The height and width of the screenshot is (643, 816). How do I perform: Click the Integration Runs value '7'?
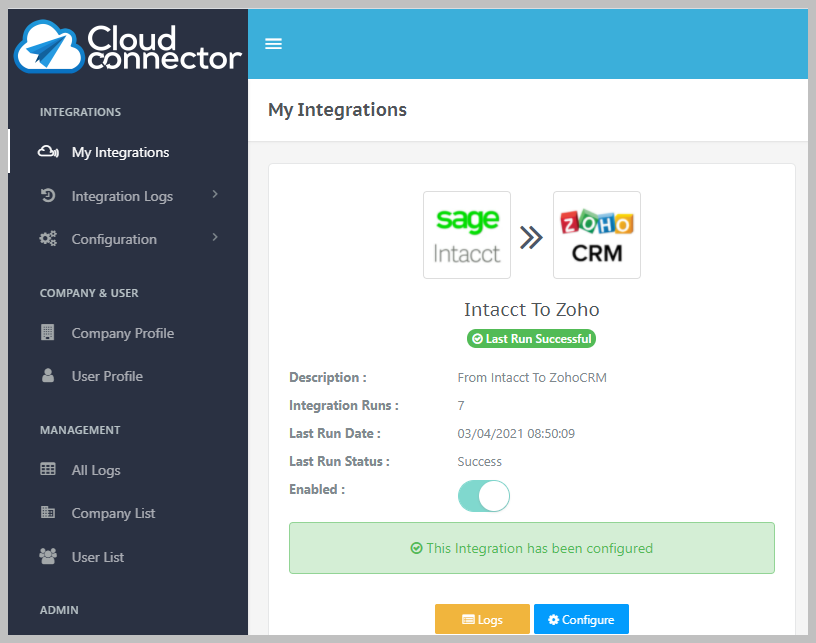click(x=461, y=405)
